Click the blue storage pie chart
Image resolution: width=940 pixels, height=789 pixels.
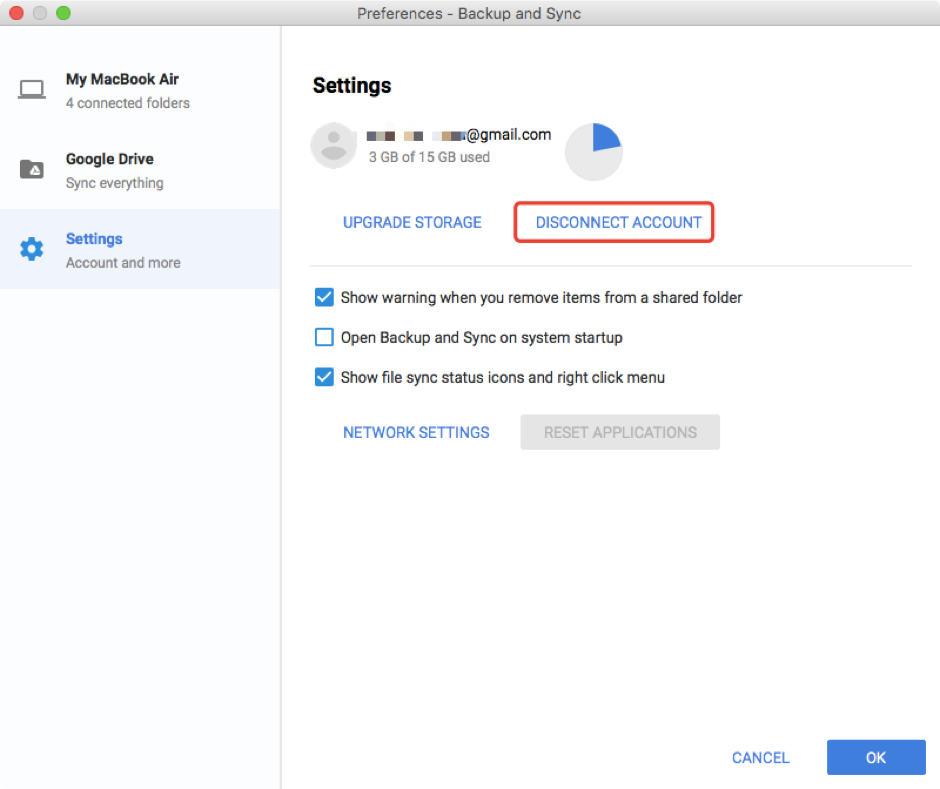(x=594, y=150)
